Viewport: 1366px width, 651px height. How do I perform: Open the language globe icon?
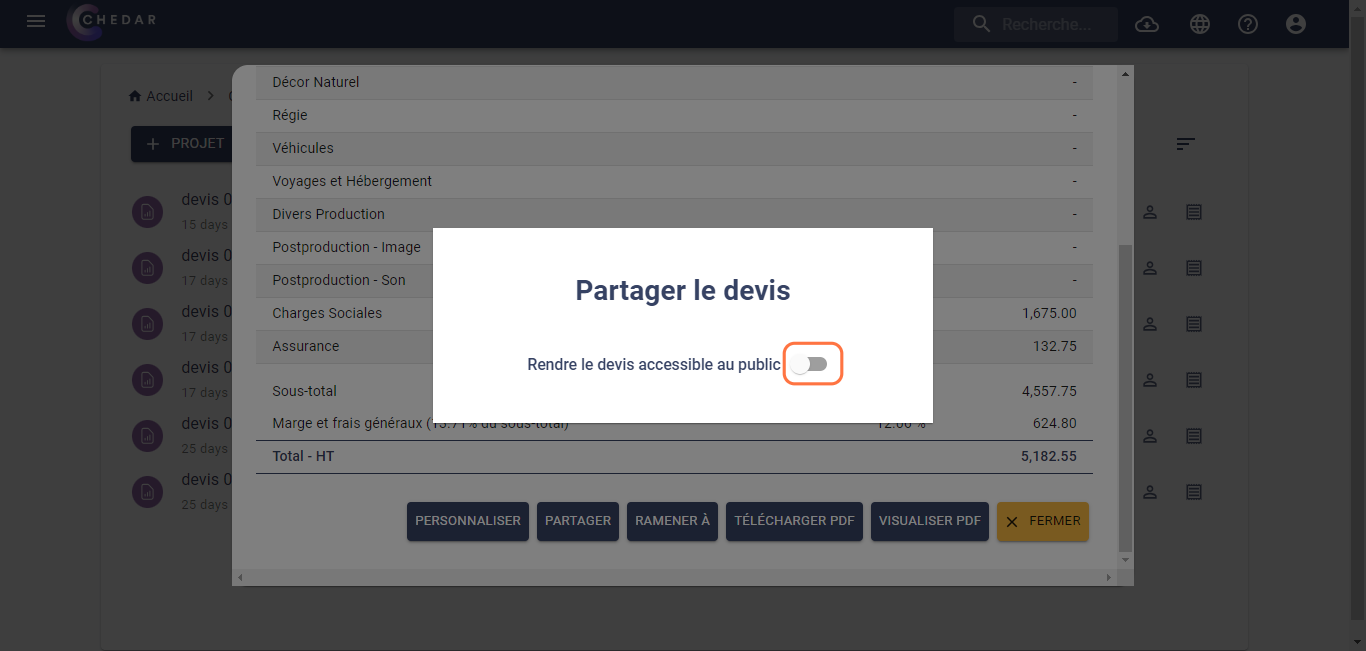1200,24
